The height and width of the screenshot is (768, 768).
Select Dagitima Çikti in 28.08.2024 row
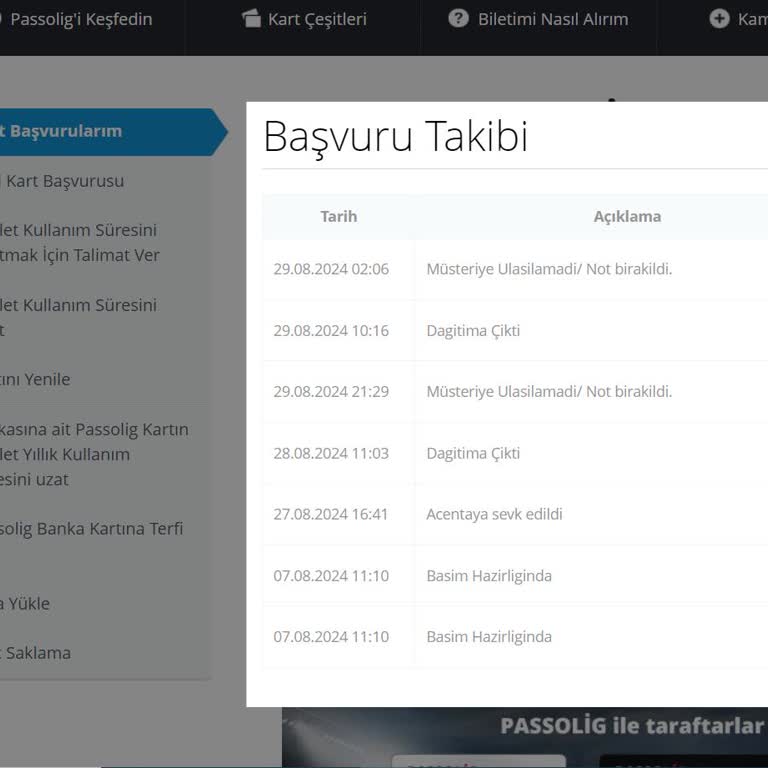pos(473,453)
